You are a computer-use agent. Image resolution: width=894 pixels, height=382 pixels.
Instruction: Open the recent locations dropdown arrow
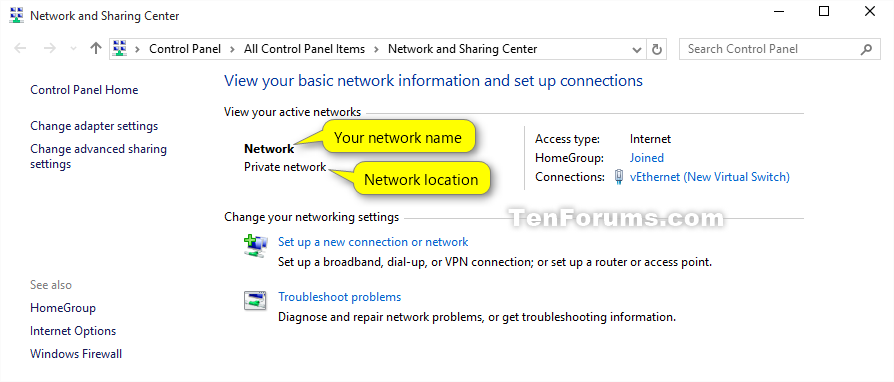tap(73, 49)
